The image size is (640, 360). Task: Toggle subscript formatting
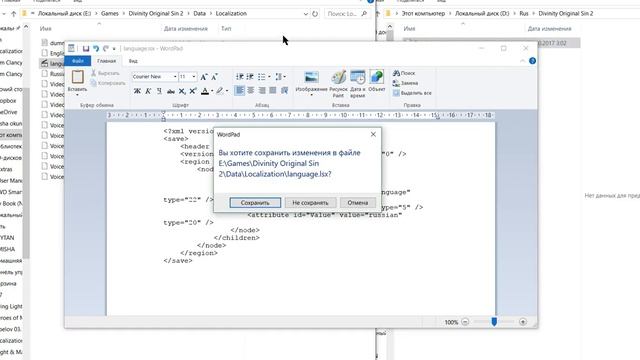point(182,91)
